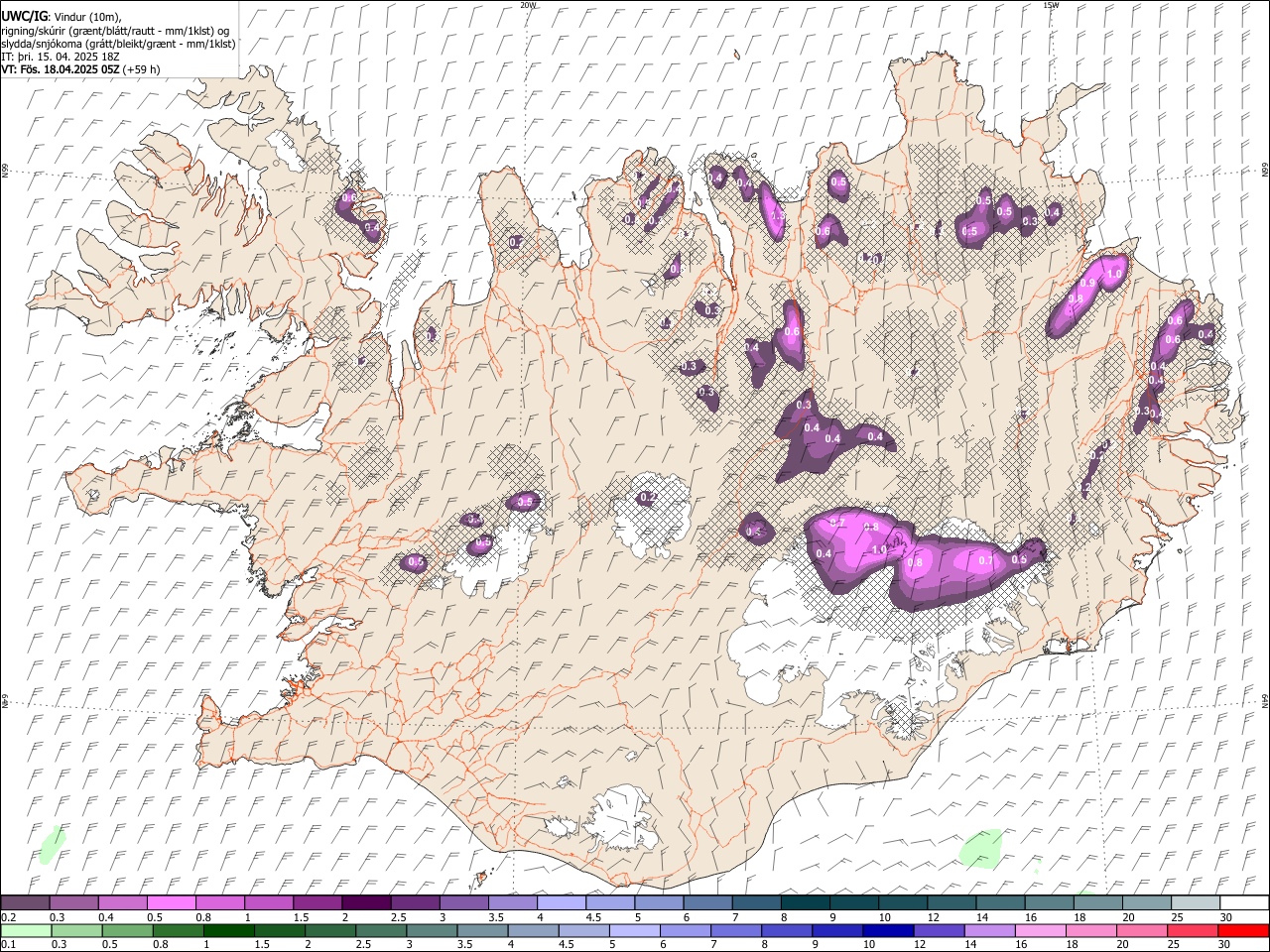Click the white swatch above the upper scale 30 label
The height and width of the screenshot is (952, 1270).
1245,902
